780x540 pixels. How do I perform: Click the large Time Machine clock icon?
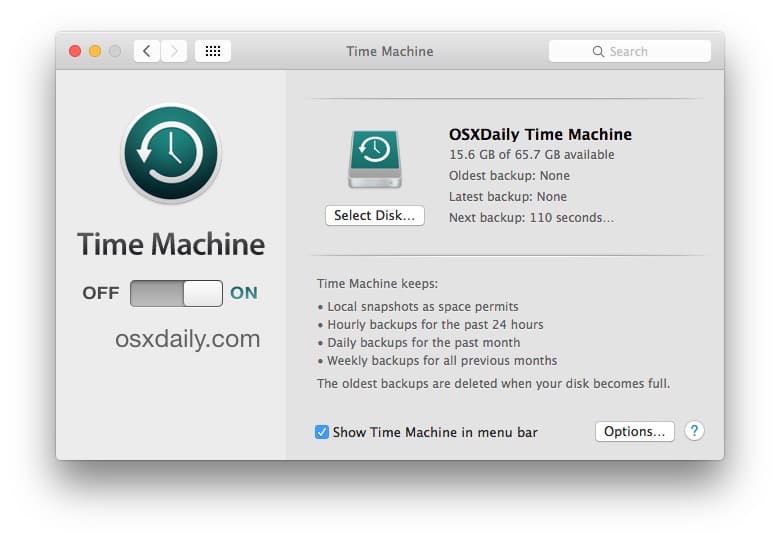pos(171,153)
